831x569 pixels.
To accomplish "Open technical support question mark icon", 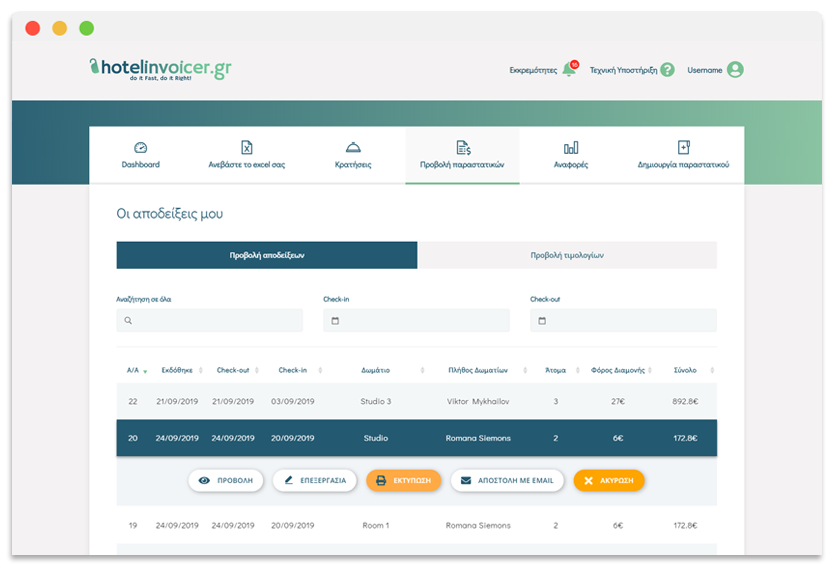I will [x=667, y=70].
